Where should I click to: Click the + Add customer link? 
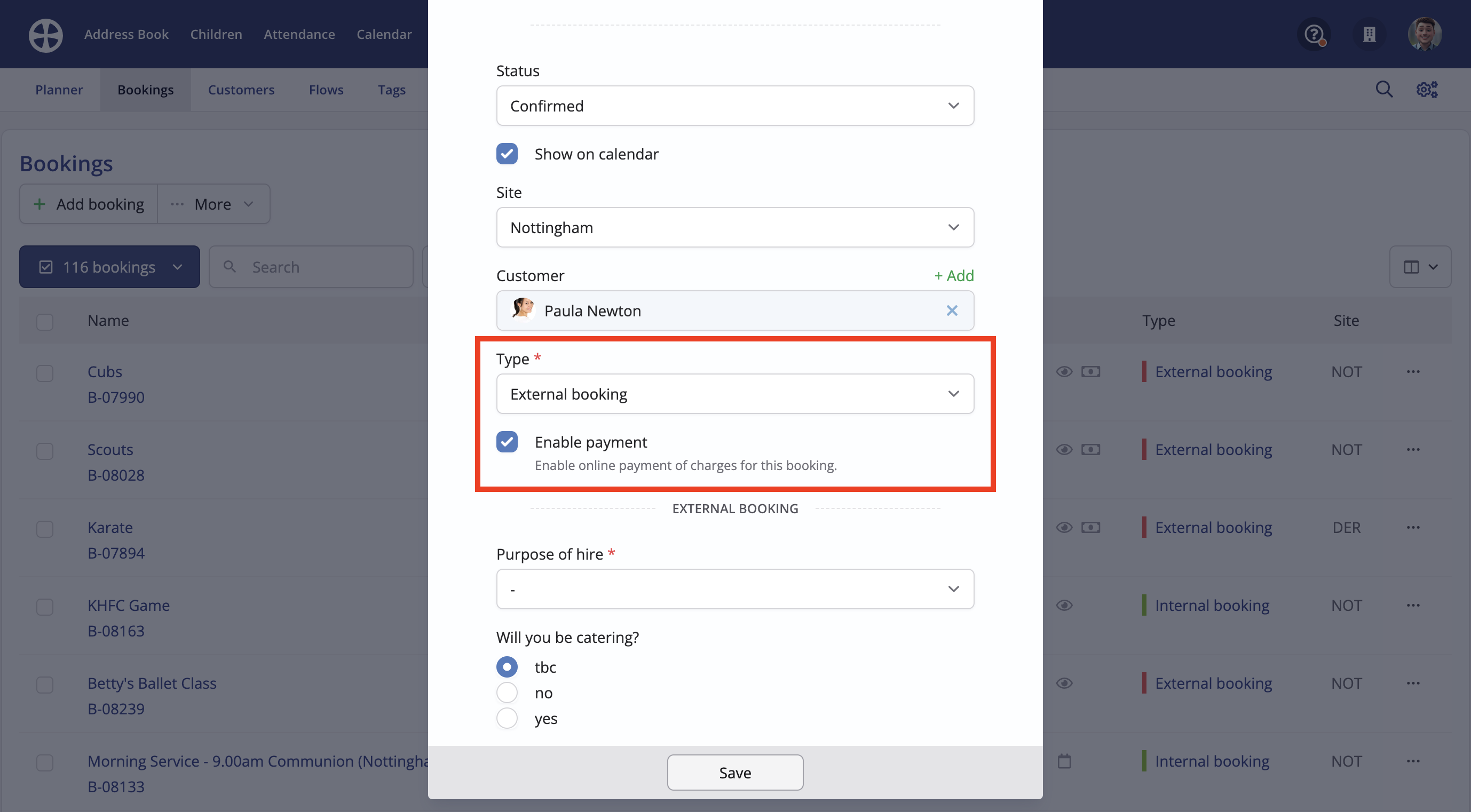(x=954, y=276)
